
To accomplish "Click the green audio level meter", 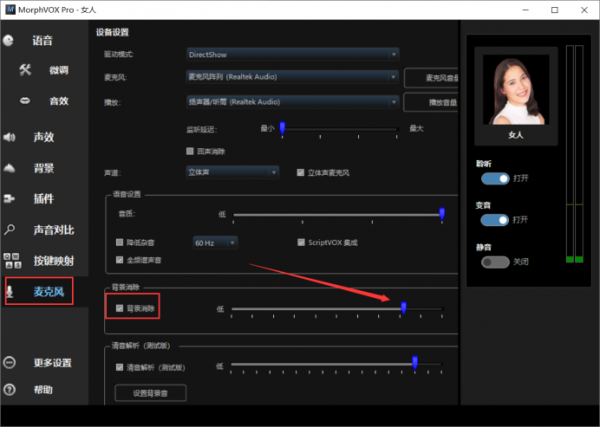I will coord(574,153).
